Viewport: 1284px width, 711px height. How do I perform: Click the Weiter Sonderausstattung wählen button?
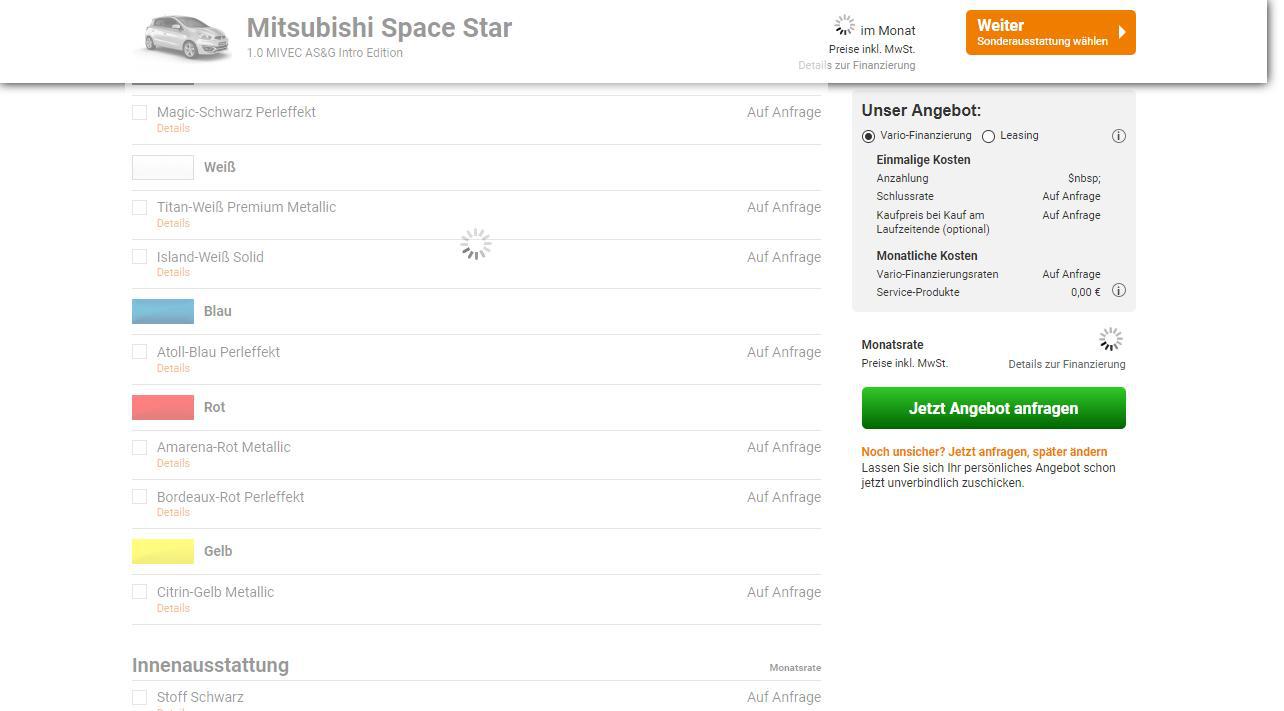click(x=1050, y=33)
